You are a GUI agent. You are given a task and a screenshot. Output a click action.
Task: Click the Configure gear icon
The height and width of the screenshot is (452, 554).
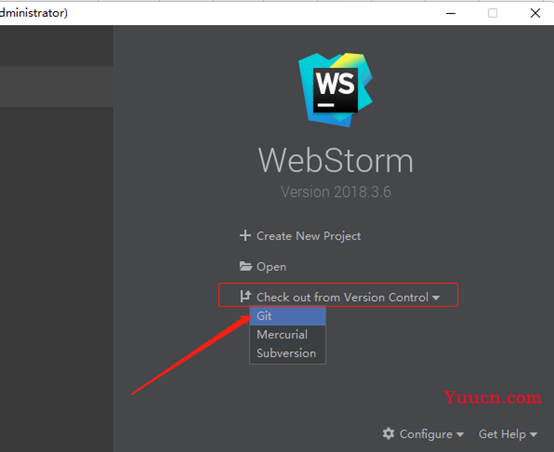click(x=388, y=434)
